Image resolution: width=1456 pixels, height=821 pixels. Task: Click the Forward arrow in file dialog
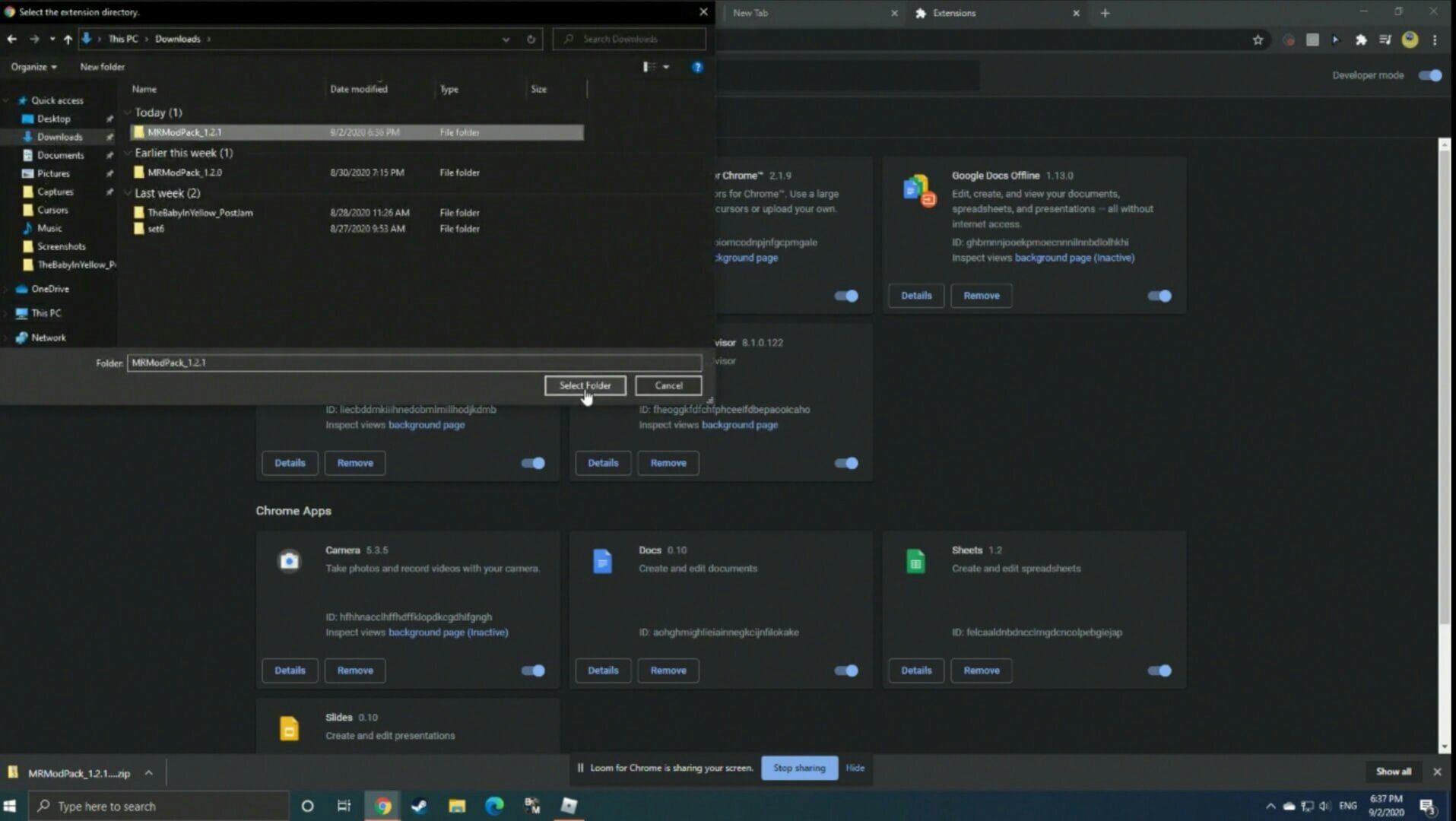(34, 39)
